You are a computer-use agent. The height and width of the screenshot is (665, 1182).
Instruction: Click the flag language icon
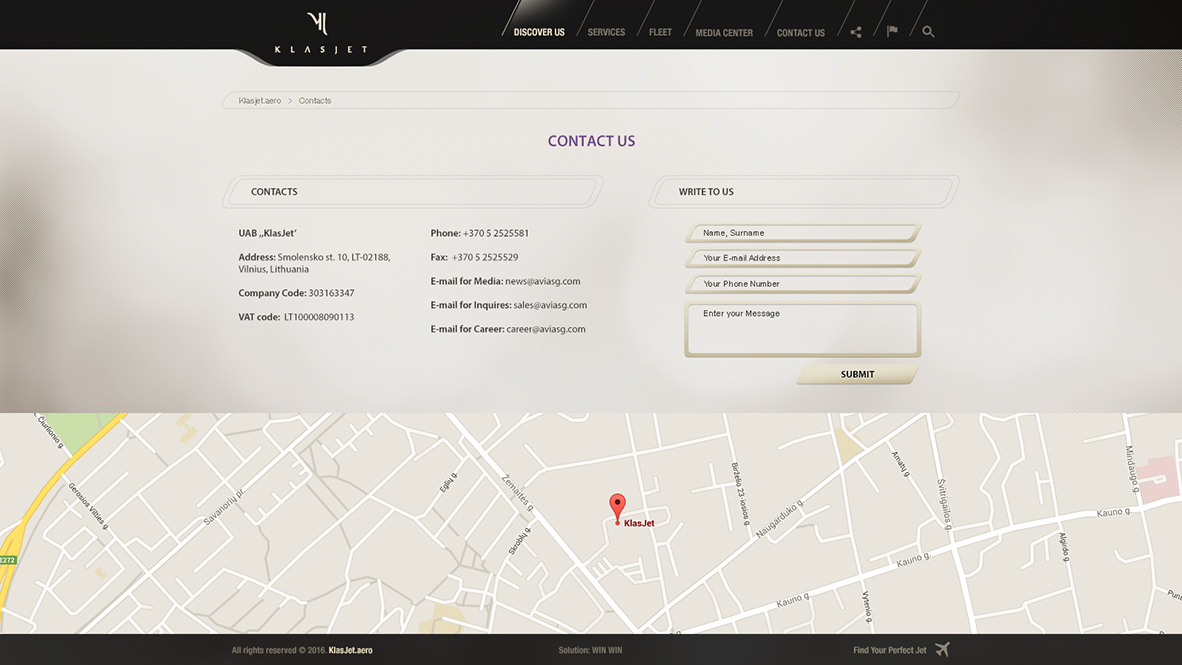click(892, 31)
